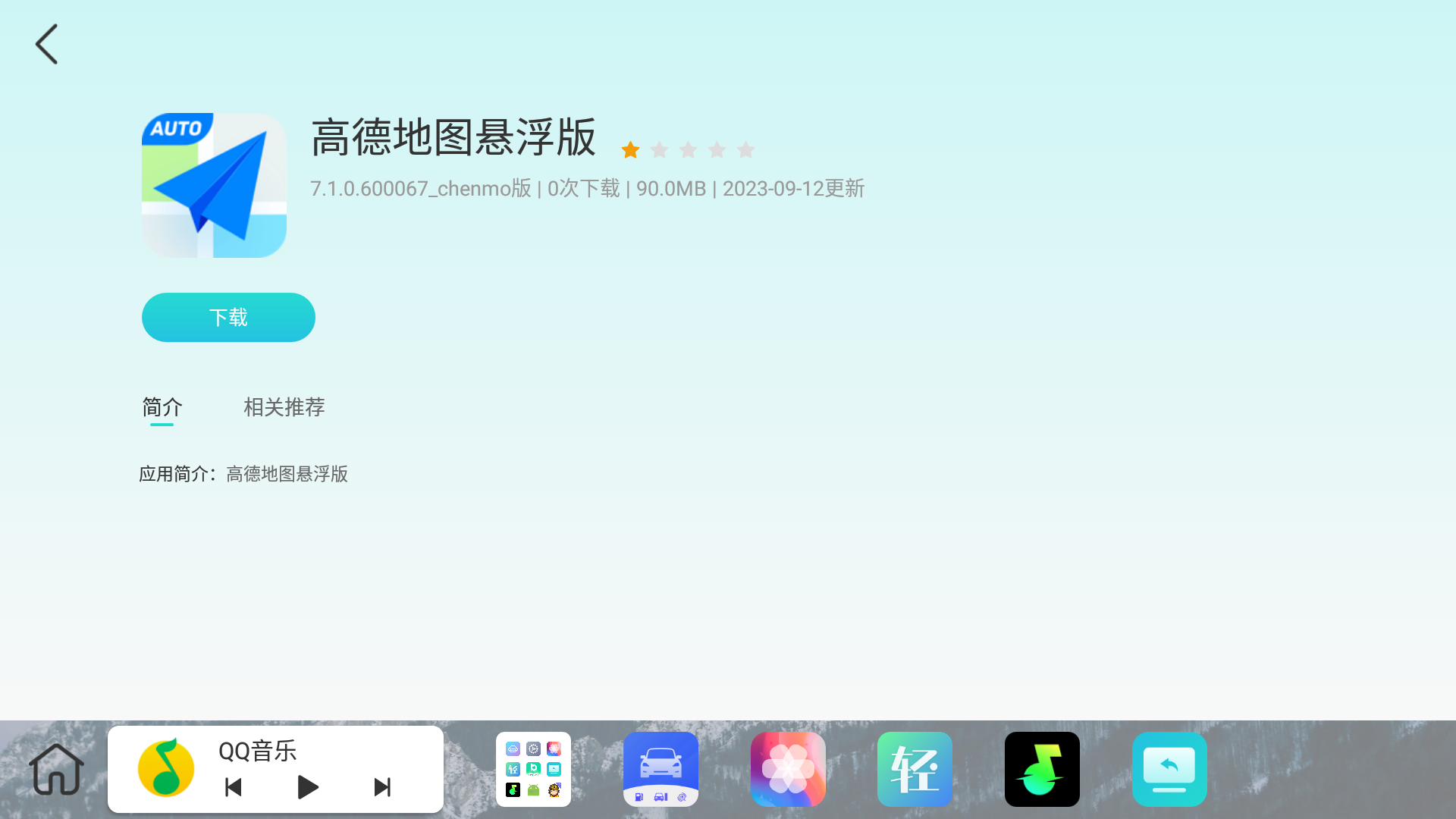This screenshot has height=819, width=1456.
Task: Open the teal screen return app
Action: tap(1169, 769)
